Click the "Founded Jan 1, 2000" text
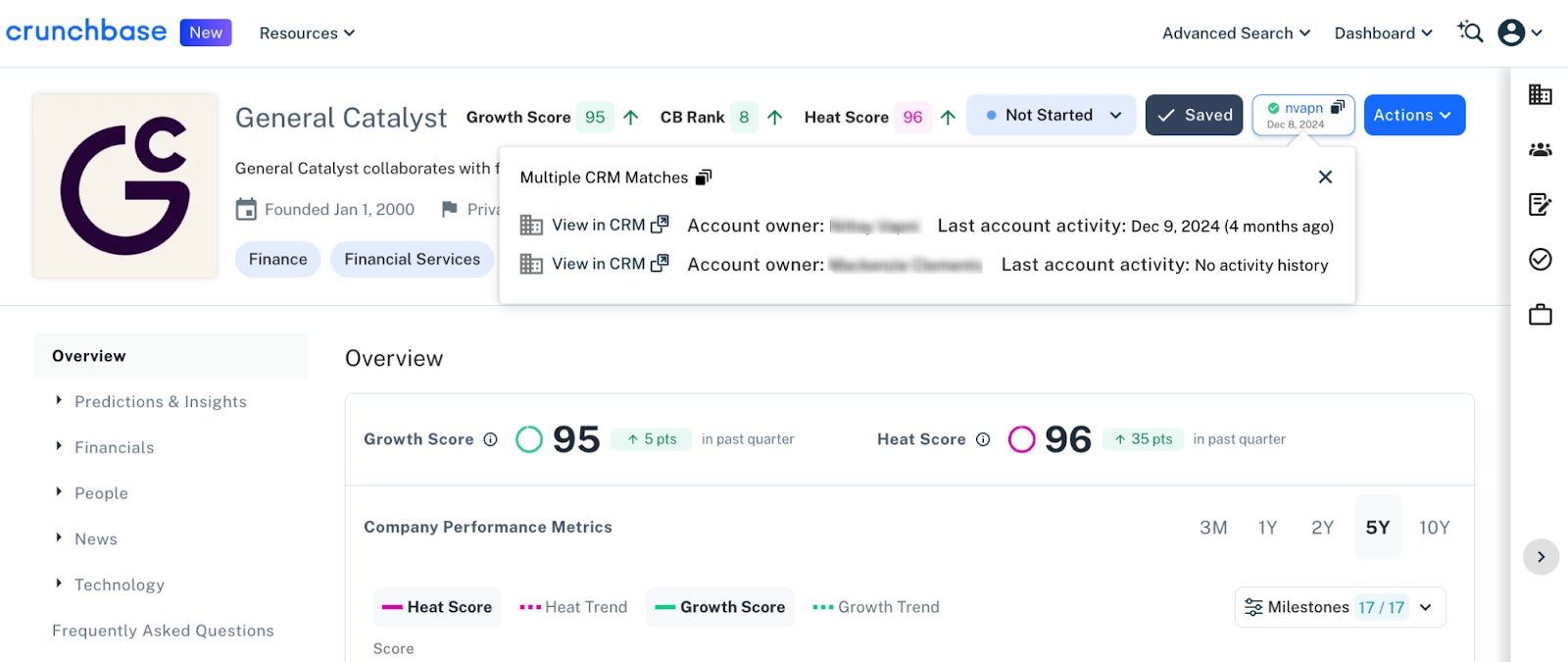Viewport: 1568px width, 662px height. [x=339, y=209]
